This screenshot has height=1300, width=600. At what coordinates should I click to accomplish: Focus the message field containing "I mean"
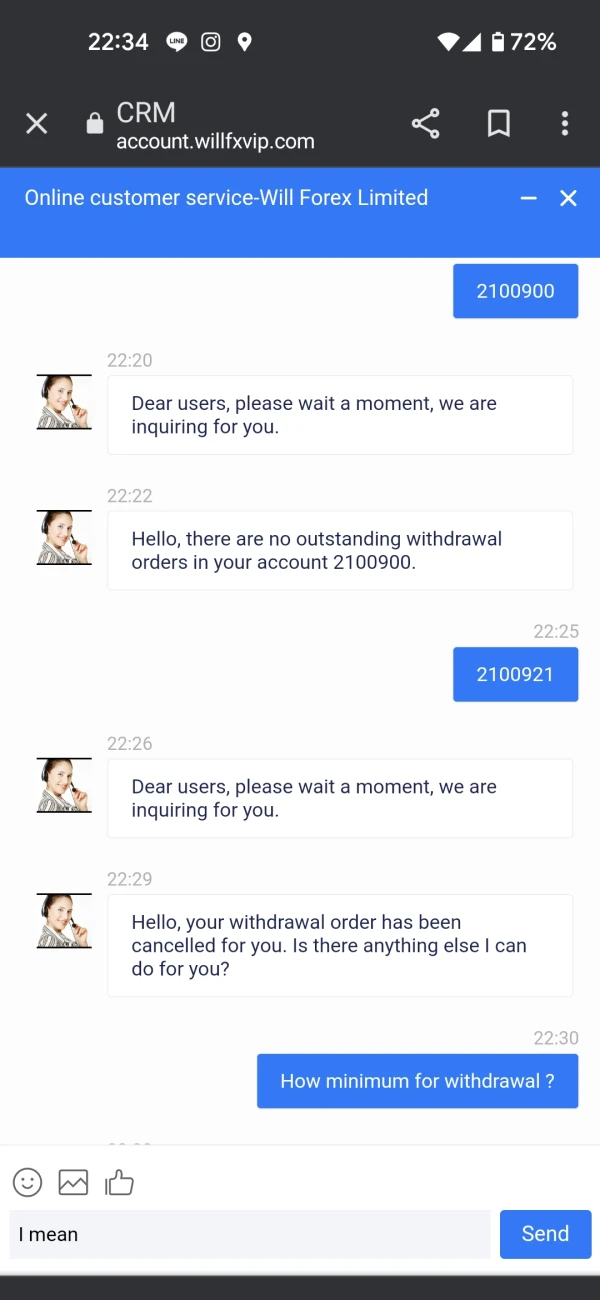[x=250, y=1234]
